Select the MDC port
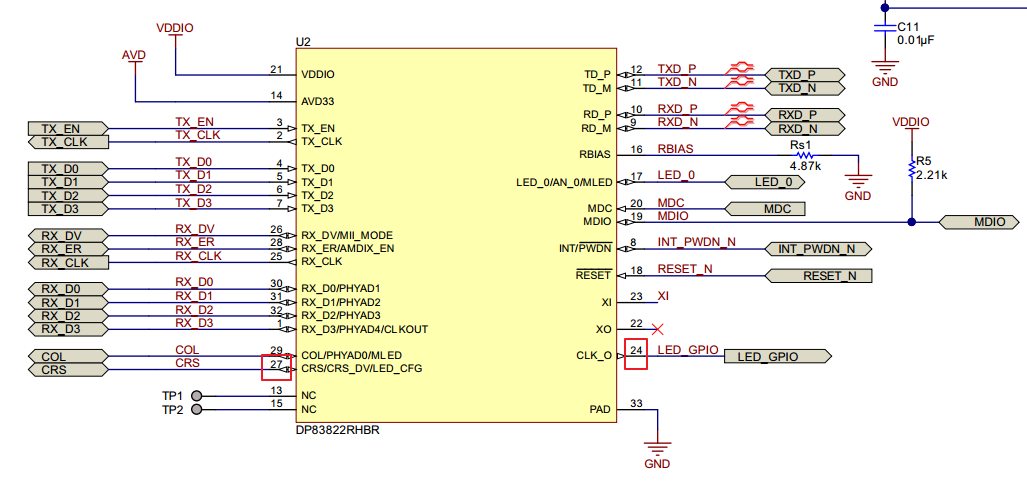 [x=765, y=209]
